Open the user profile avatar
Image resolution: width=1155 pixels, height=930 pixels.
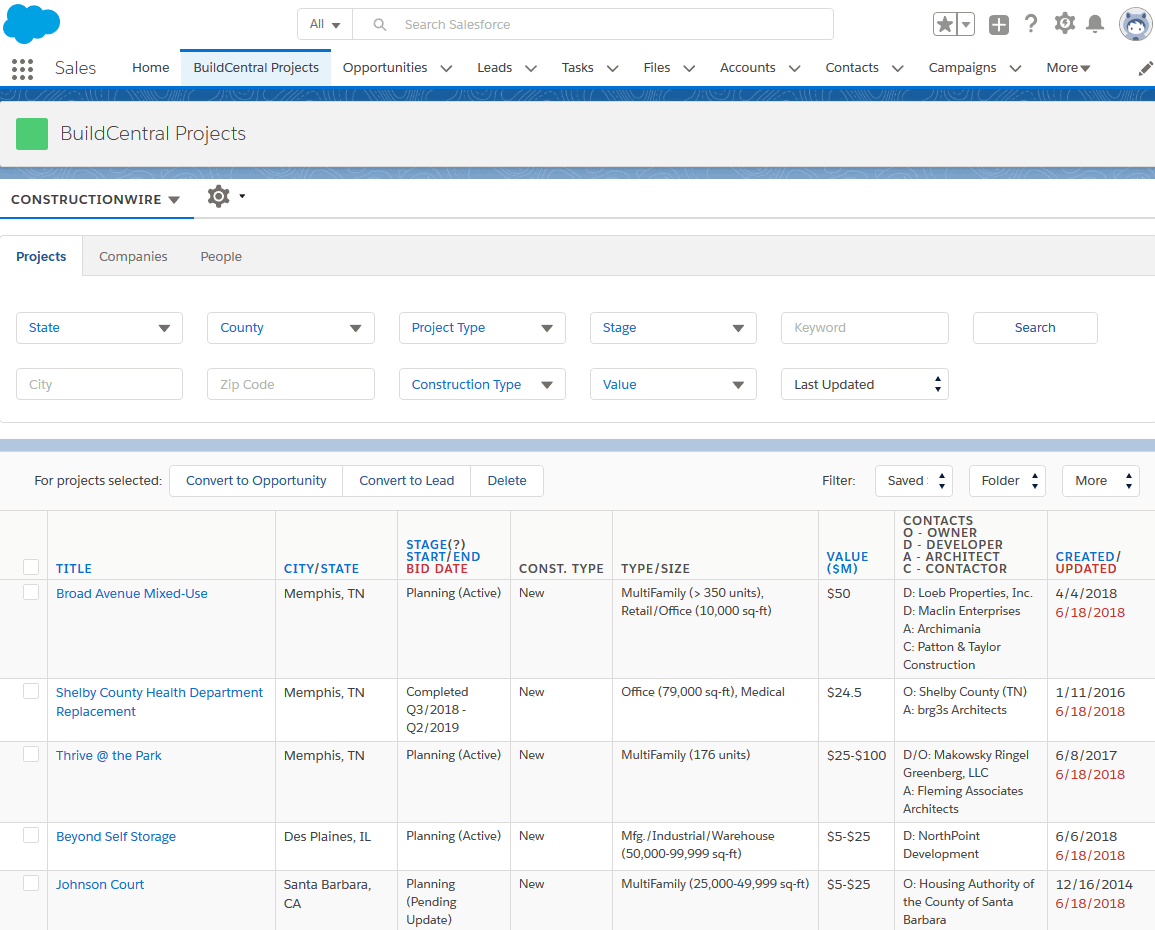[1135, 24]
